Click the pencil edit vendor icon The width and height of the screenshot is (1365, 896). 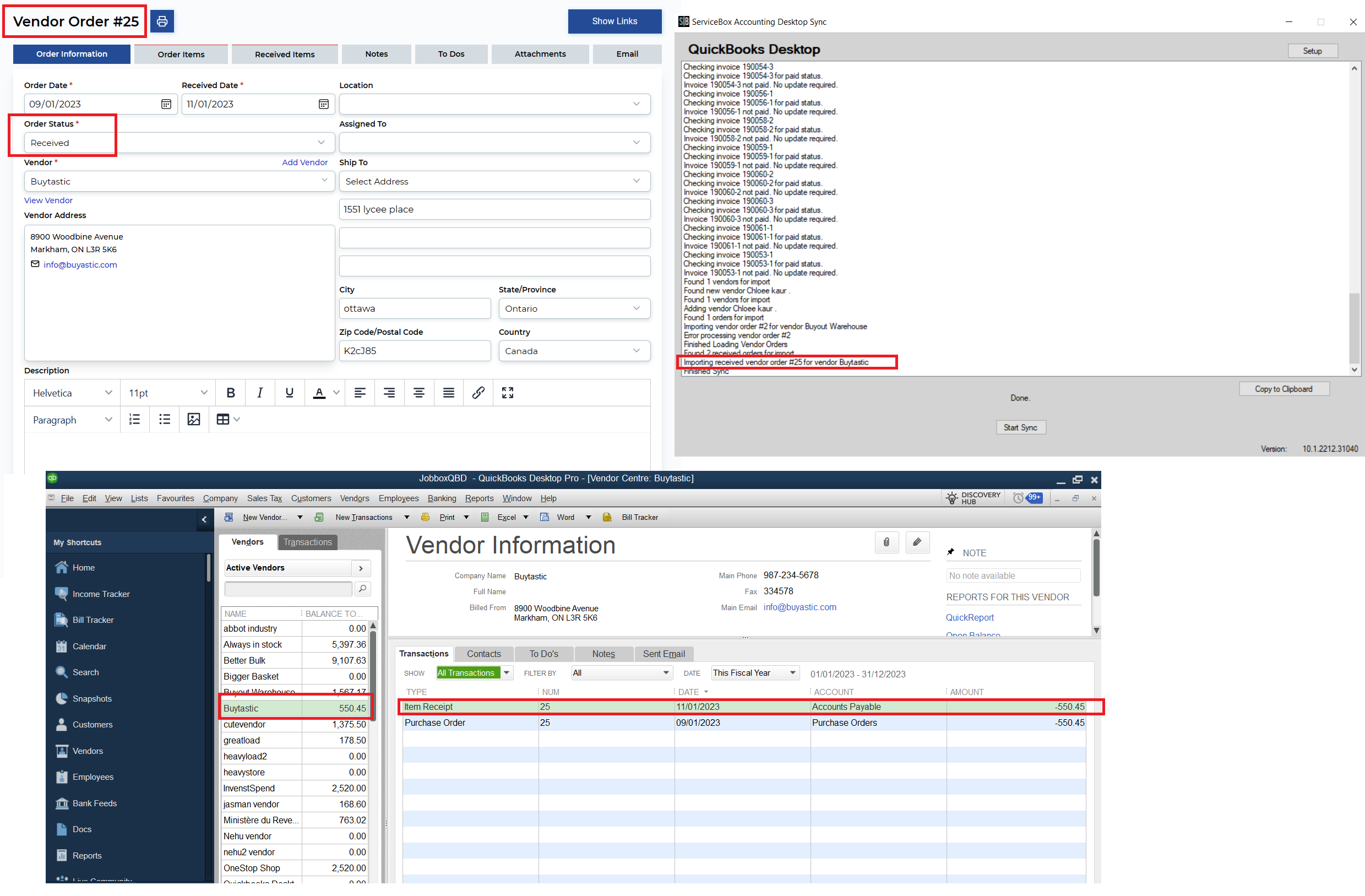tap(917, 542)
